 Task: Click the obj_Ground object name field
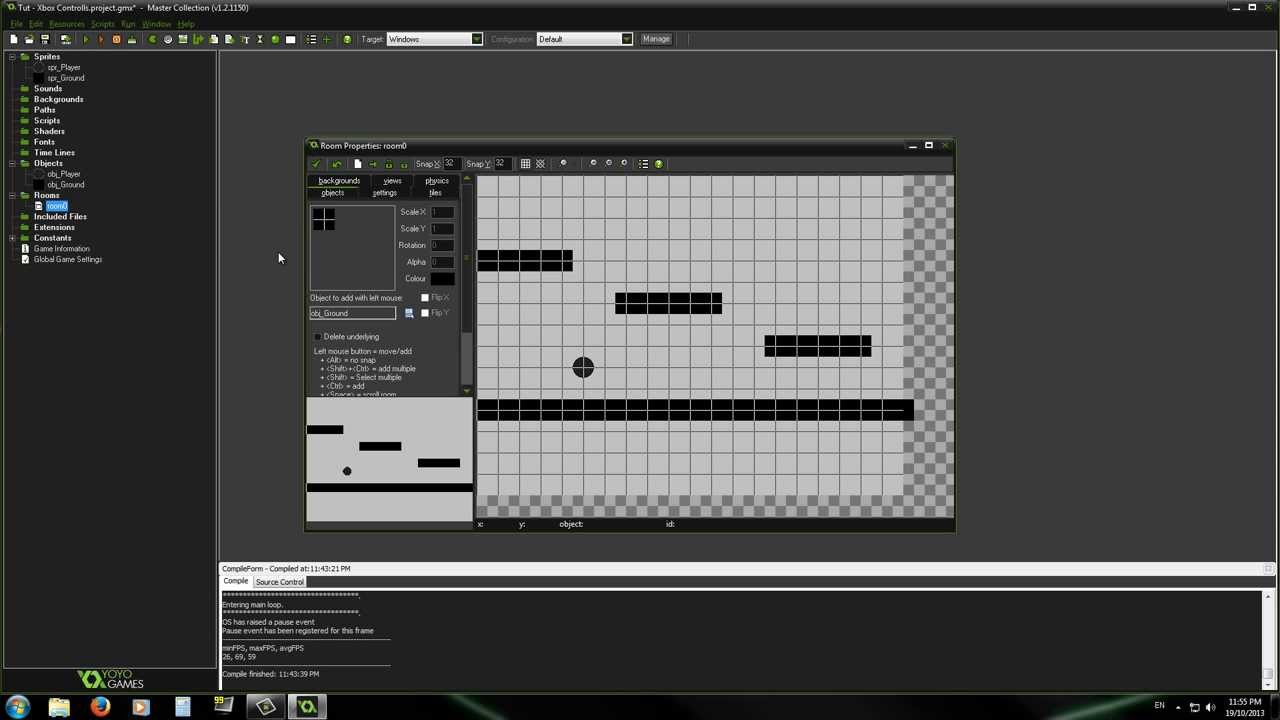click(x=352, y=313)
